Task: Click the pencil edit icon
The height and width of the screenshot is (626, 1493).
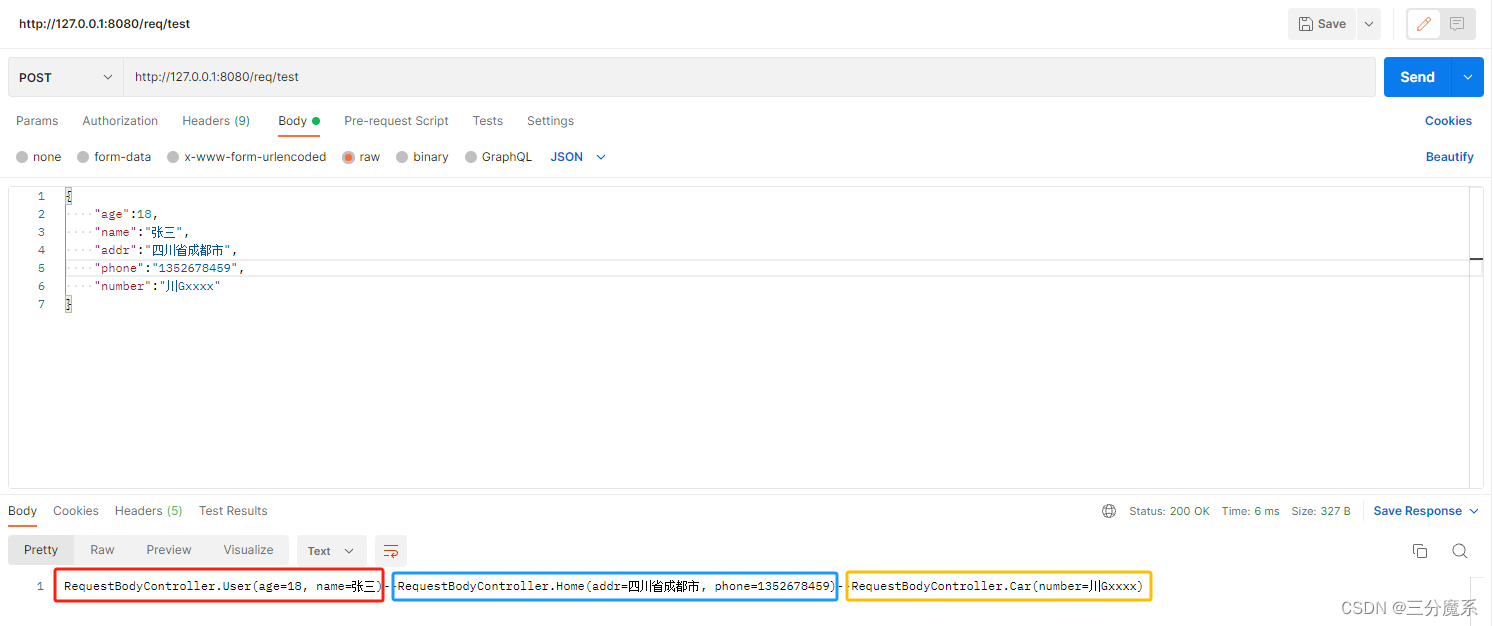Action: point(1424,24)
